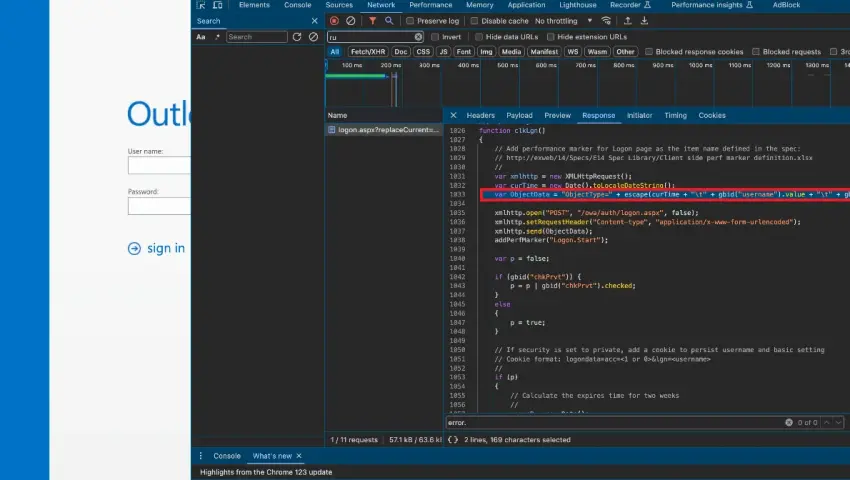Image resolution: width=850 pixels, height=480 pixels.
Task: Close the What's new drawer tab
Action: pyautogui.click(x=299, y=456)
